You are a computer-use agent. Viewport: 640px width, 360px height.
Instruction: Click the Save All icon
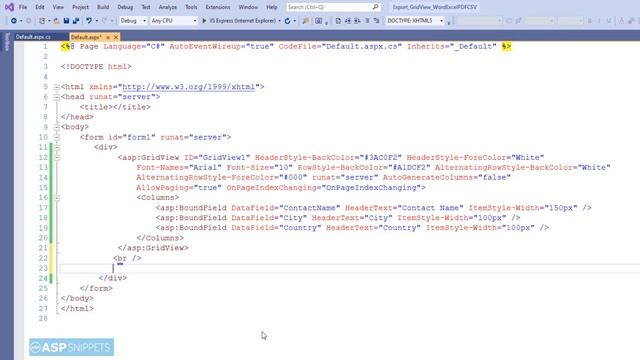76,21
